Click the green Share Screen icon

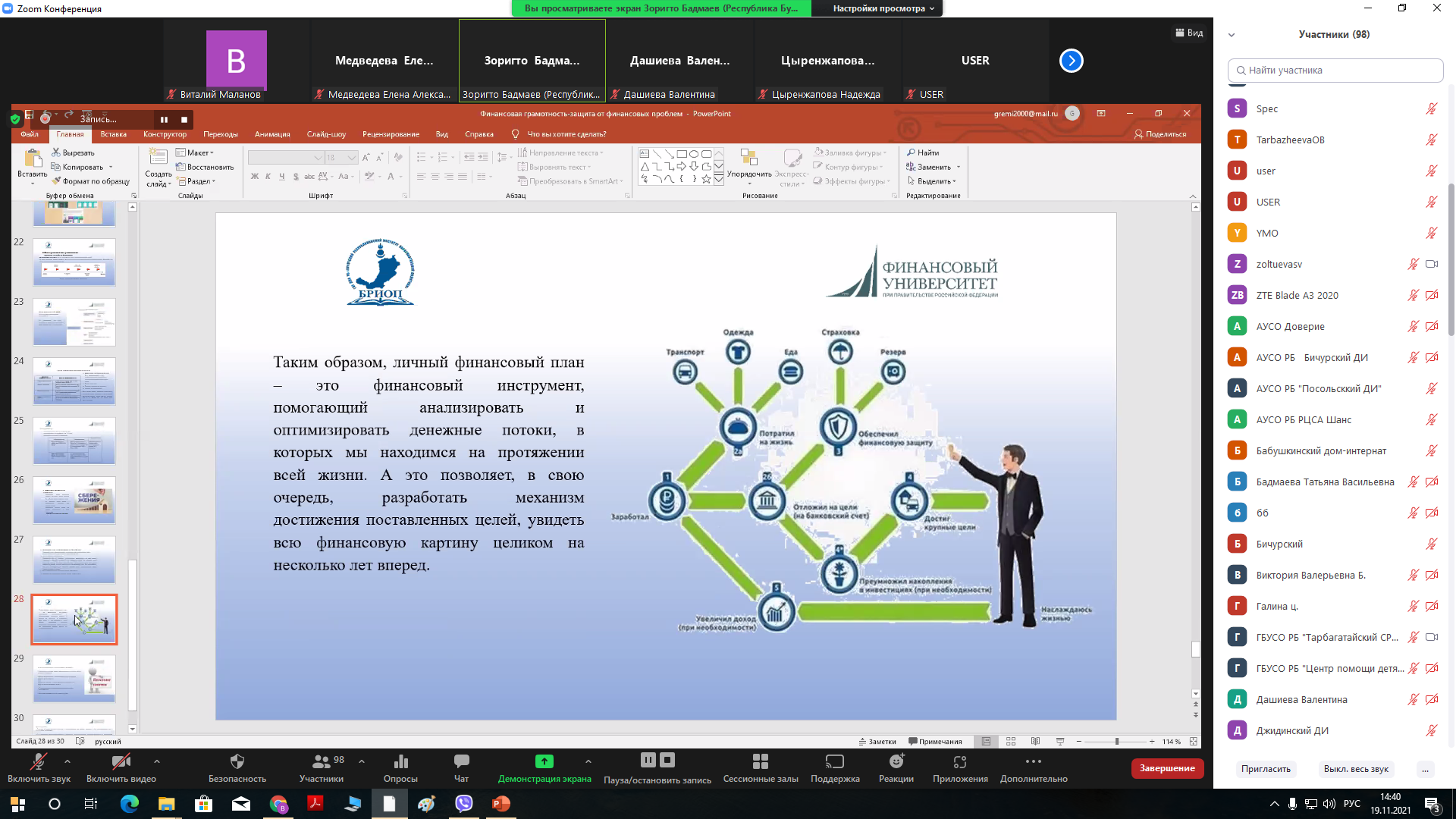point(544,761)
